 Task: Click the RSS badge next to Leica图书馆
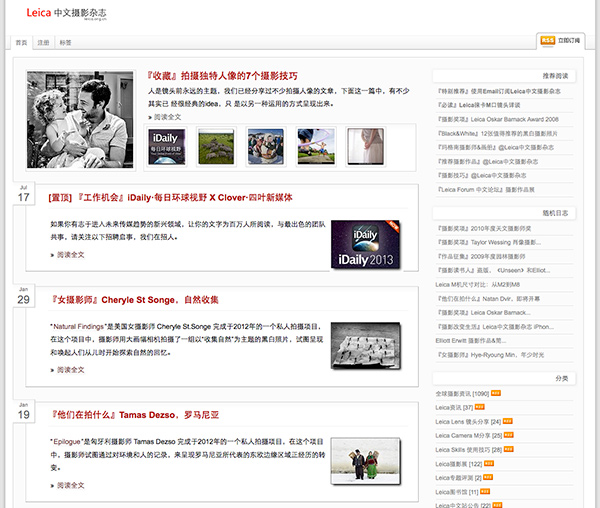tap(486, 492)
